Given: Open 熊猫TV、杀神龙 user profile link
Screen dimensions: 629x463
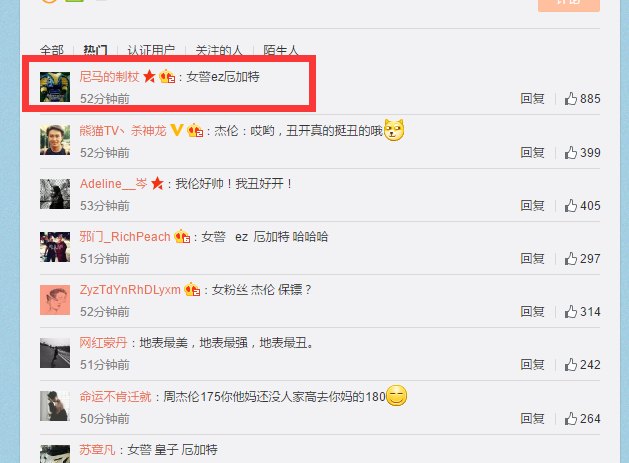Looking at the screenshot, I should (123, 130).
